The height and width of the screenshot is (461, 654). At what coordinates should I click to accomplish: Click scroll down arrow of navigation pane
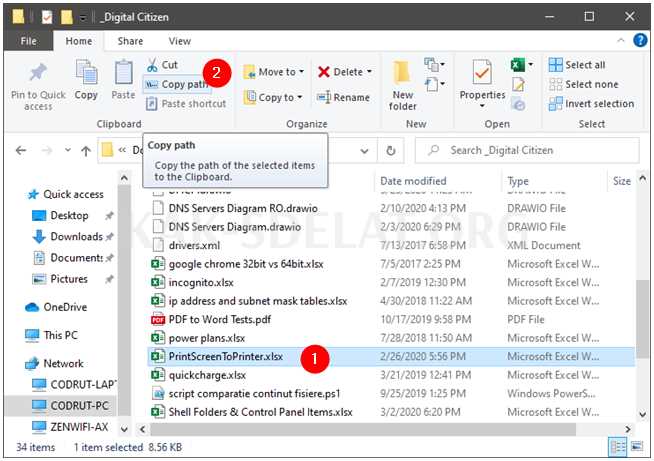click(124, 428)
